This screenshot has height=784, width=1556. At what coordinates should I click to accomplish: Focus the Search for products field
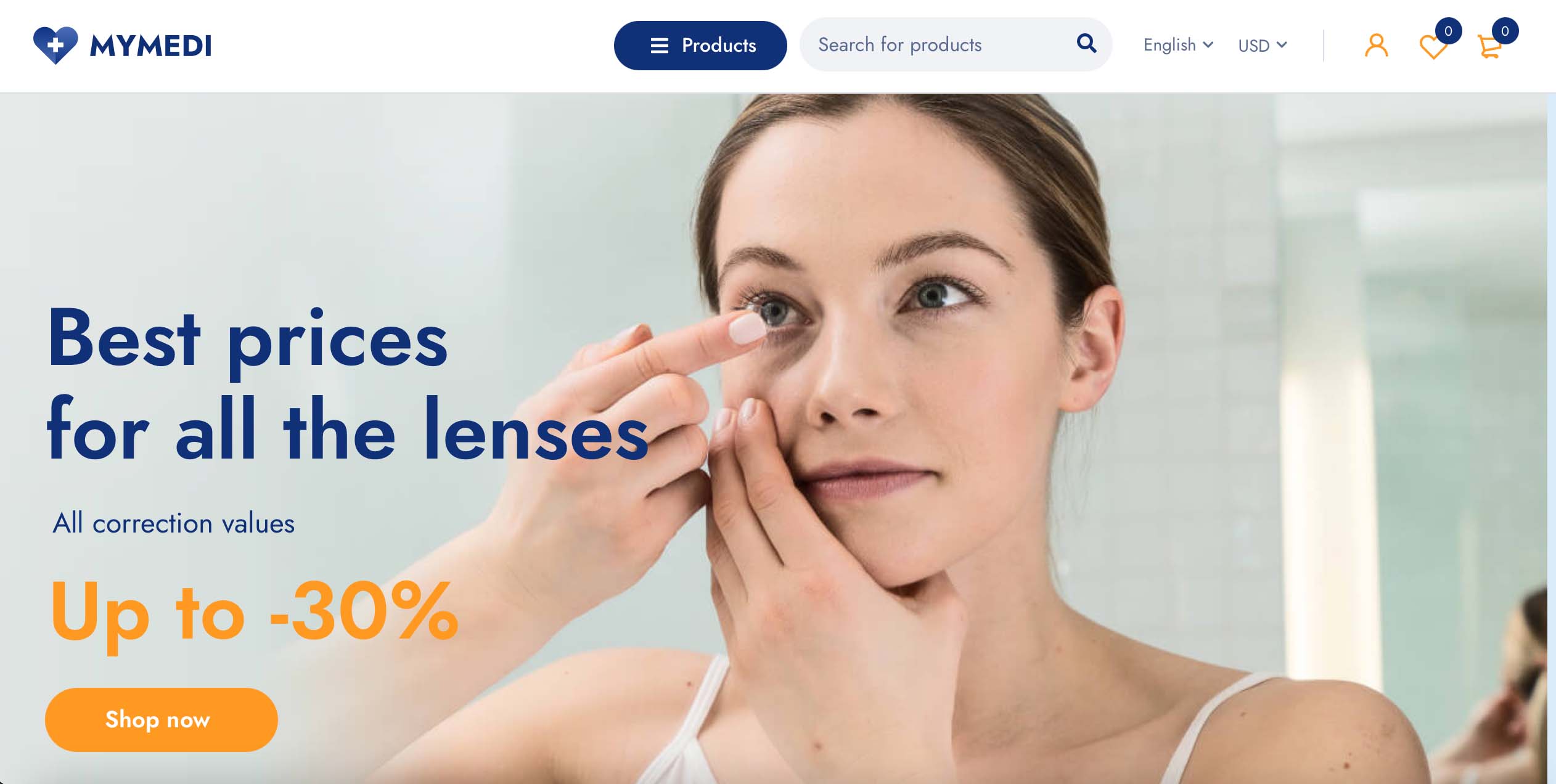click(x=943, y=44)
